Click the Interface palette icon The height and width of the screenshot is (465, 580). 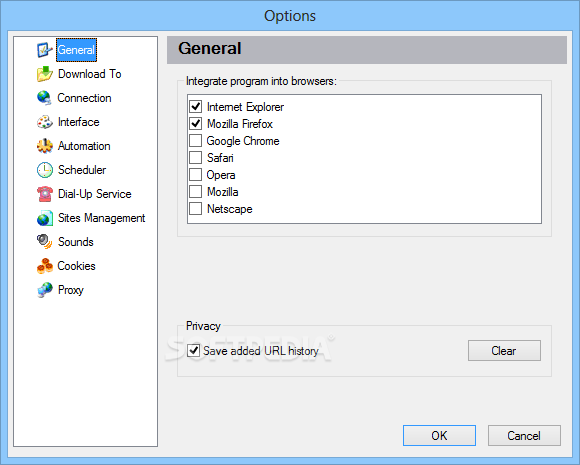pyautogui.click(x=44, y=122)
